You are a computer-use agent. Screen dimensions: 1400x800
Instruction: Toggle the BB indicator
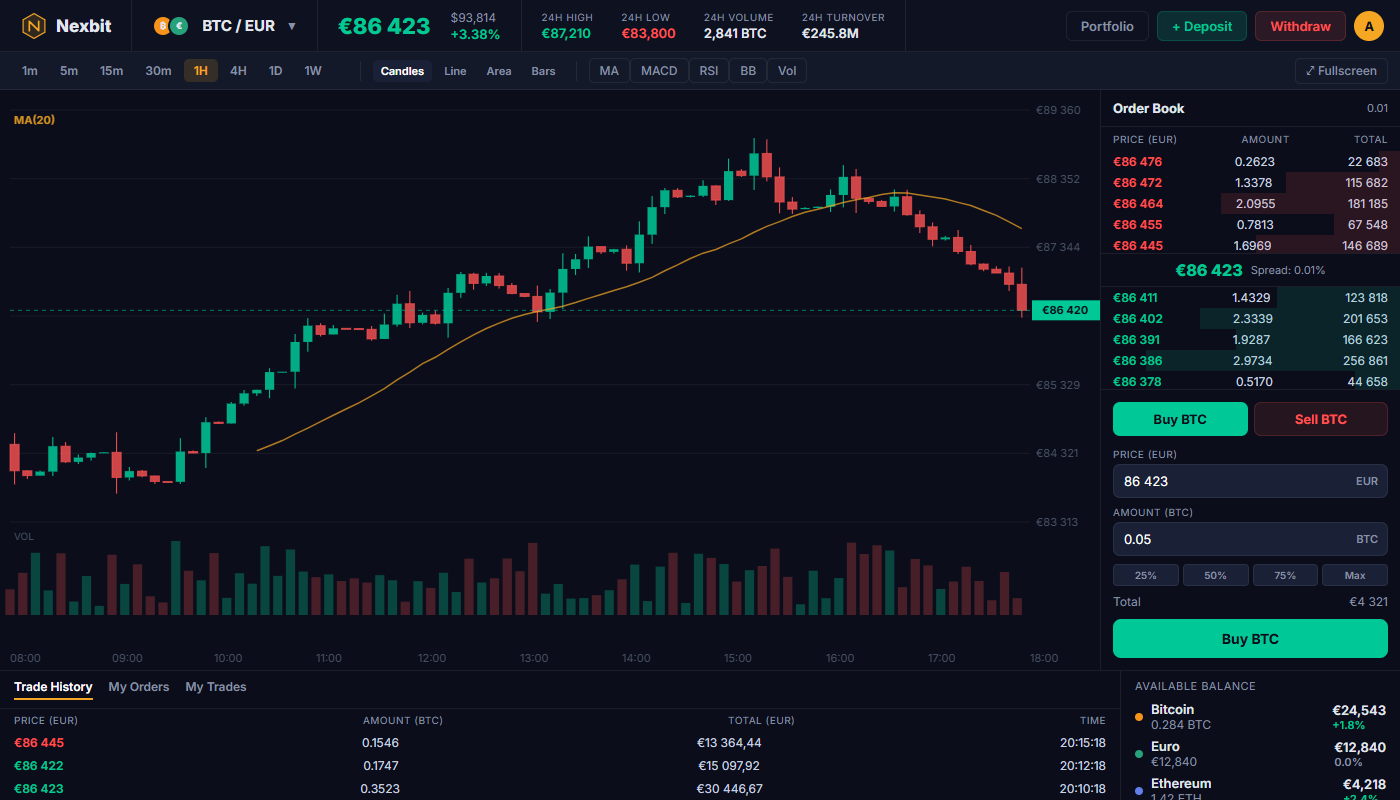[748, 71]
